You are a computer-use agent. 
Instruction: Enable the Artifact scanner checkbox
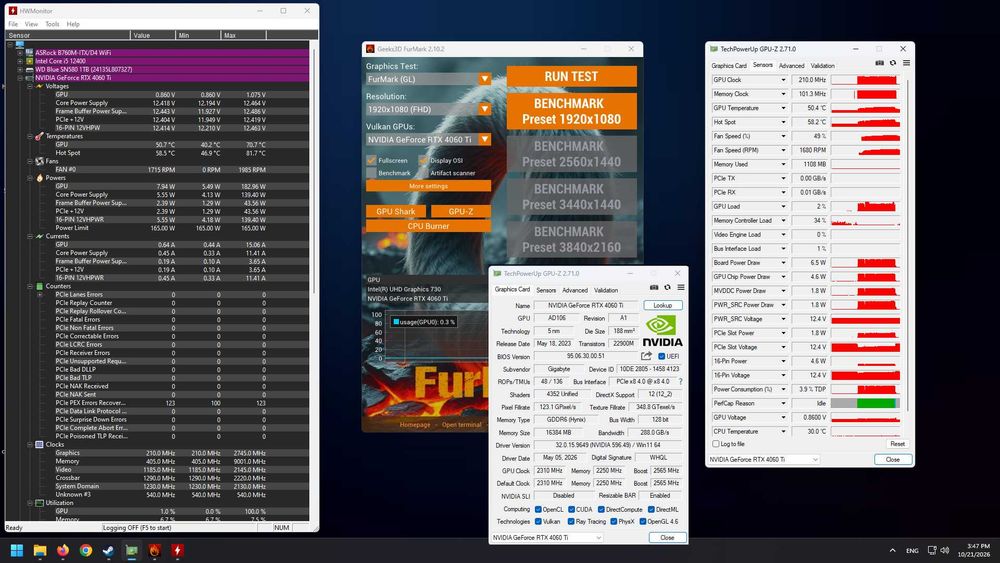pos(423,172)
